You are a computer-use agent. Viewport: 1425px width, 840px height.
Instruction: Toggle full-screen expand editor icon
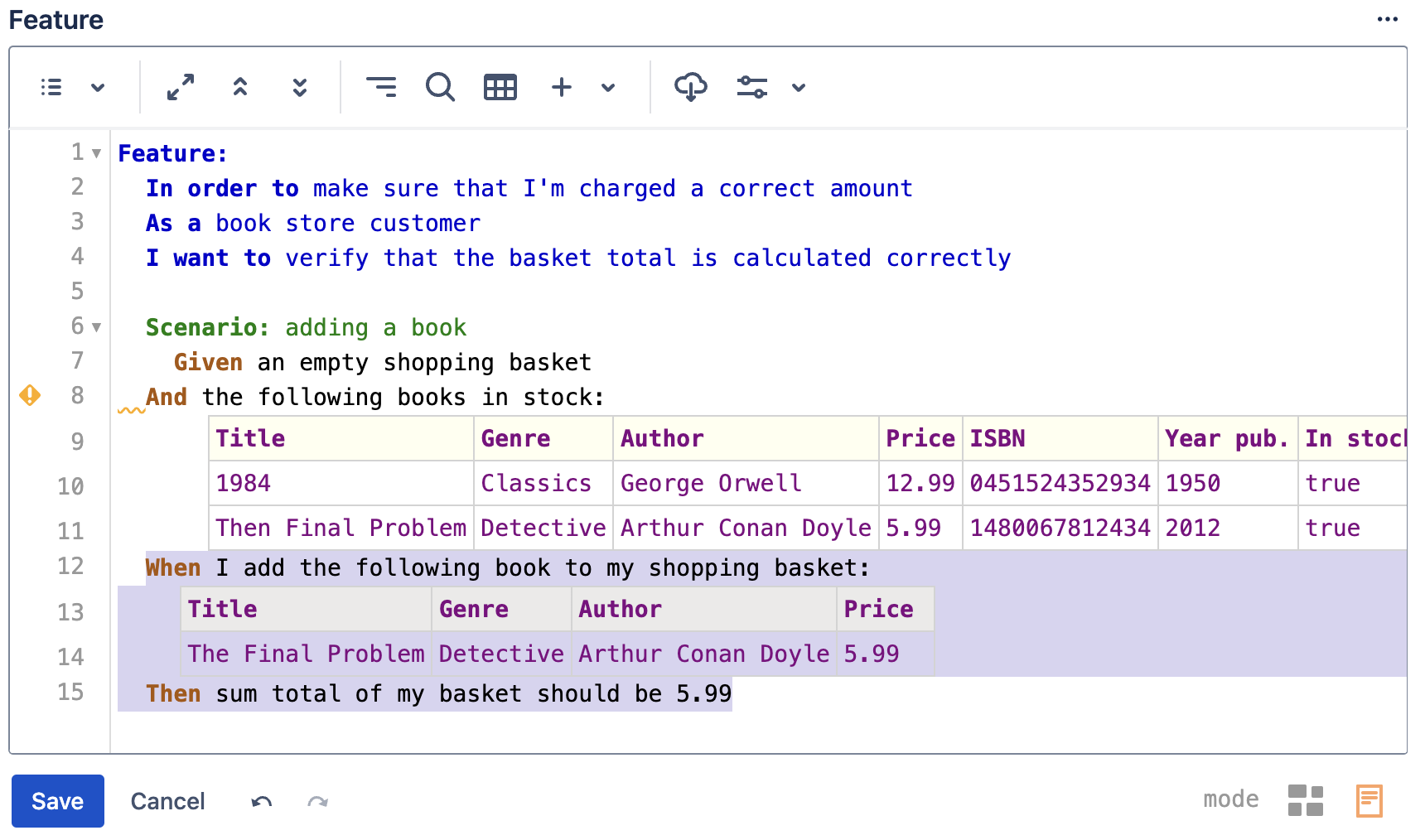[x=181, y=87]
